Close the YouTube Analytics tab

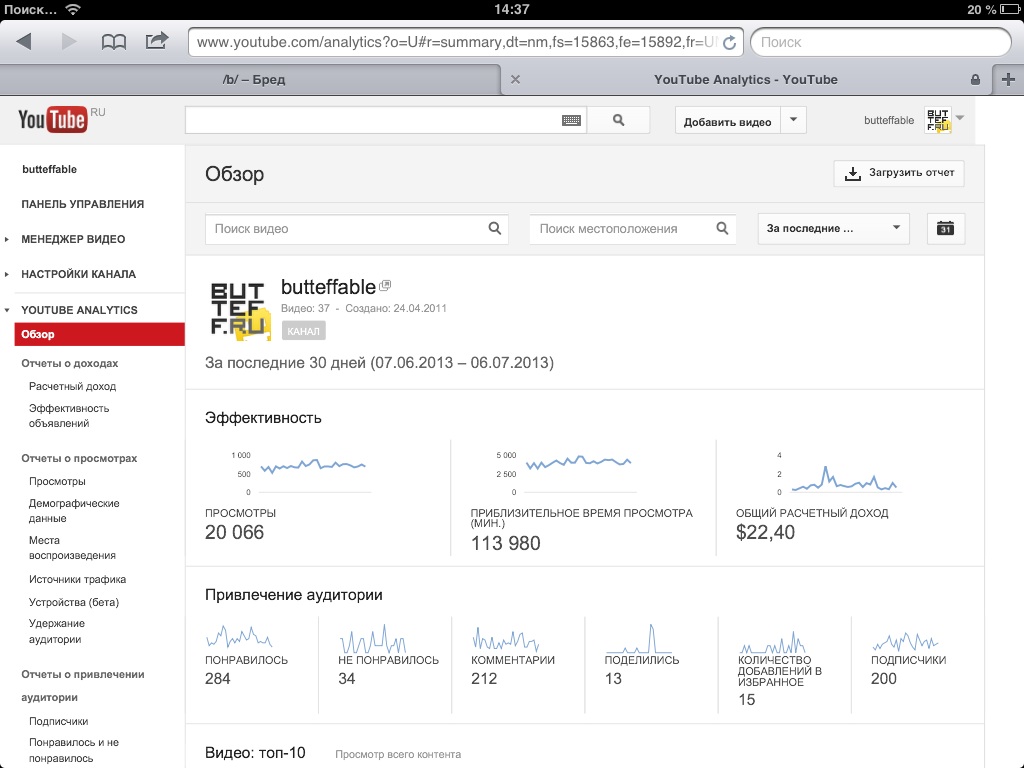point(515,80)
